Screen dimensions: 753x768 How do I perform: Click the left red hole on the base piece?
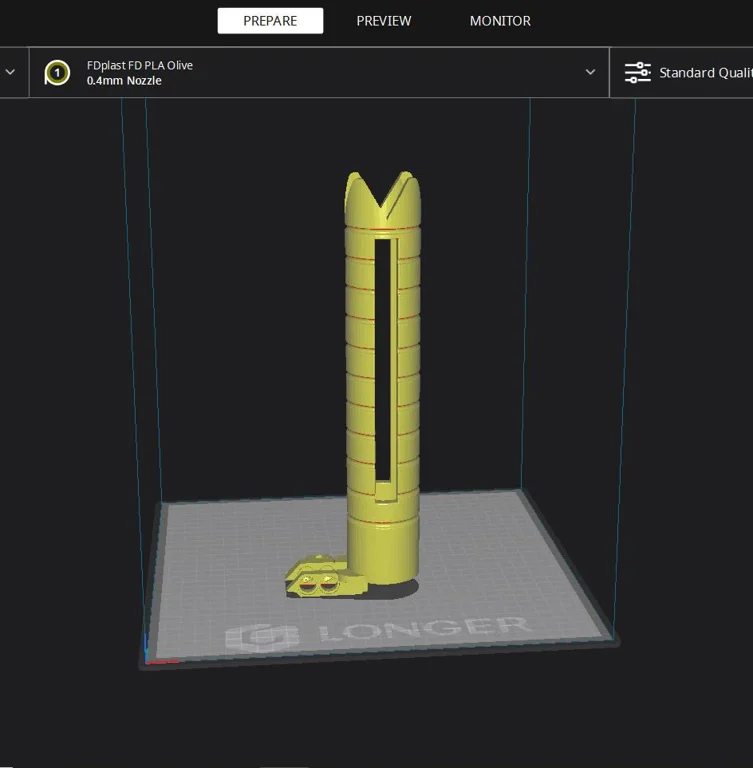[311, 589]
